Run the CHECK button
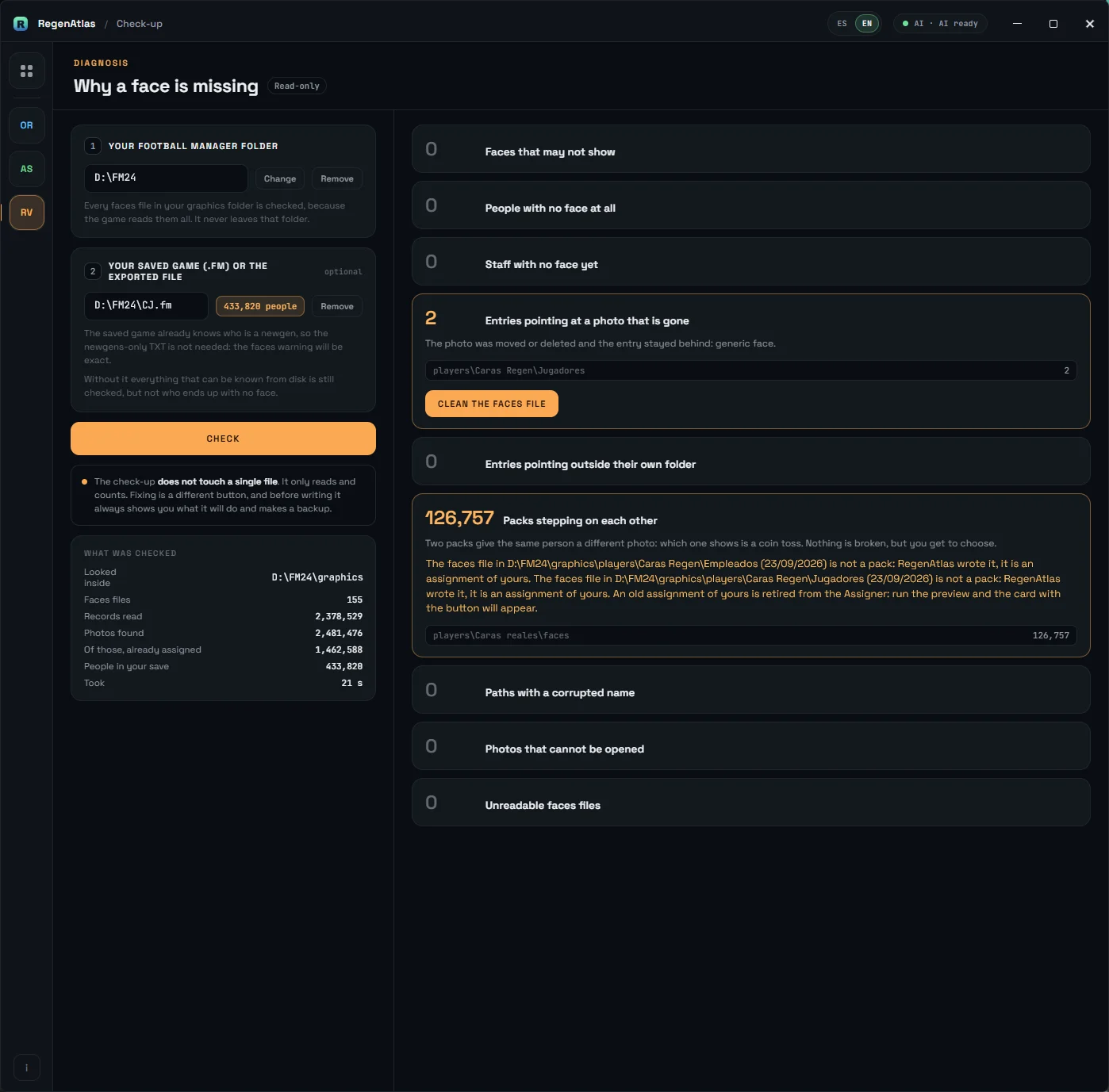 point(223,439)
